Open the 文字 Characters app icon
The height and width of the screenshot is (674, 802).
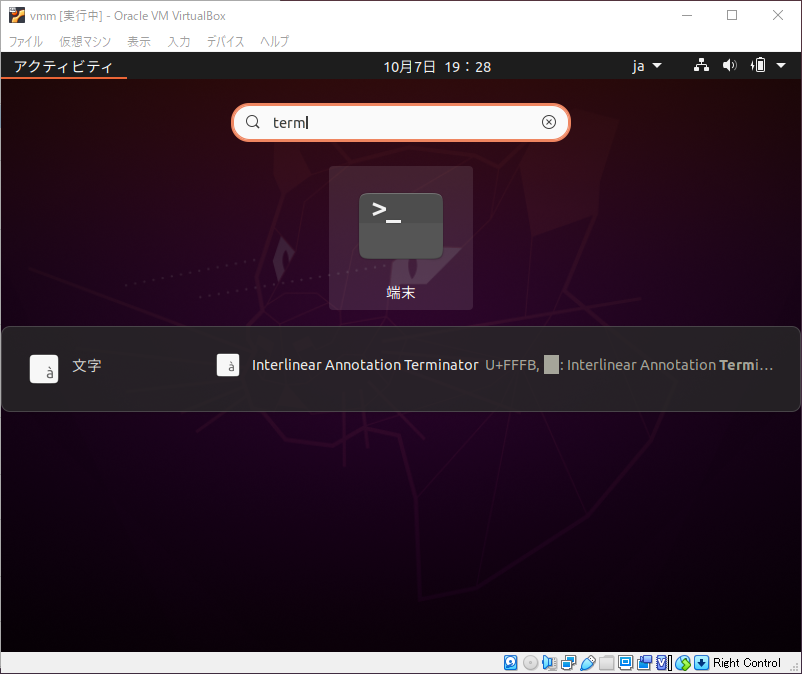(44, 369)
